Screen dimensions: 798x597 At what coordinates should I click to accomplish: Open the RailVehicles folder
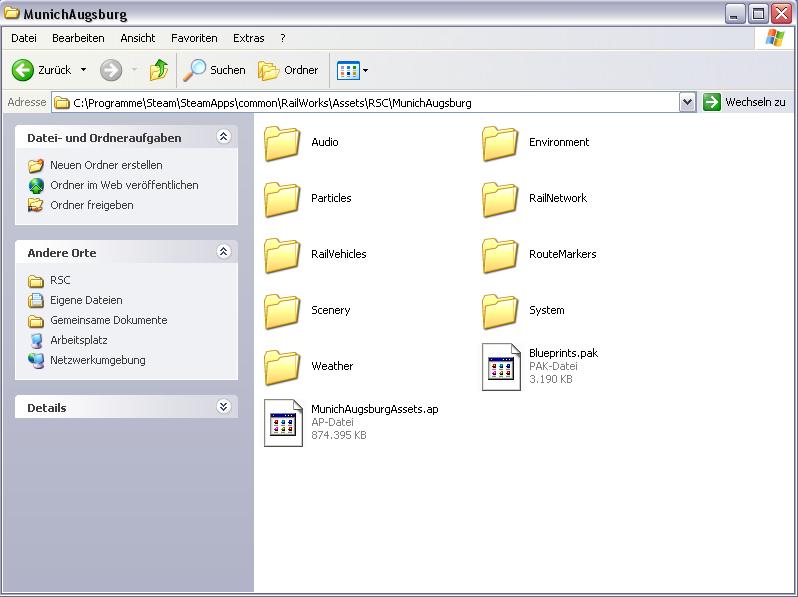[x=283, y=255]
